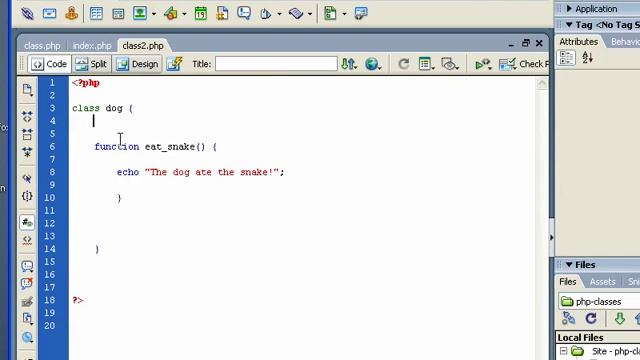Select the Attributes tab

578,42
